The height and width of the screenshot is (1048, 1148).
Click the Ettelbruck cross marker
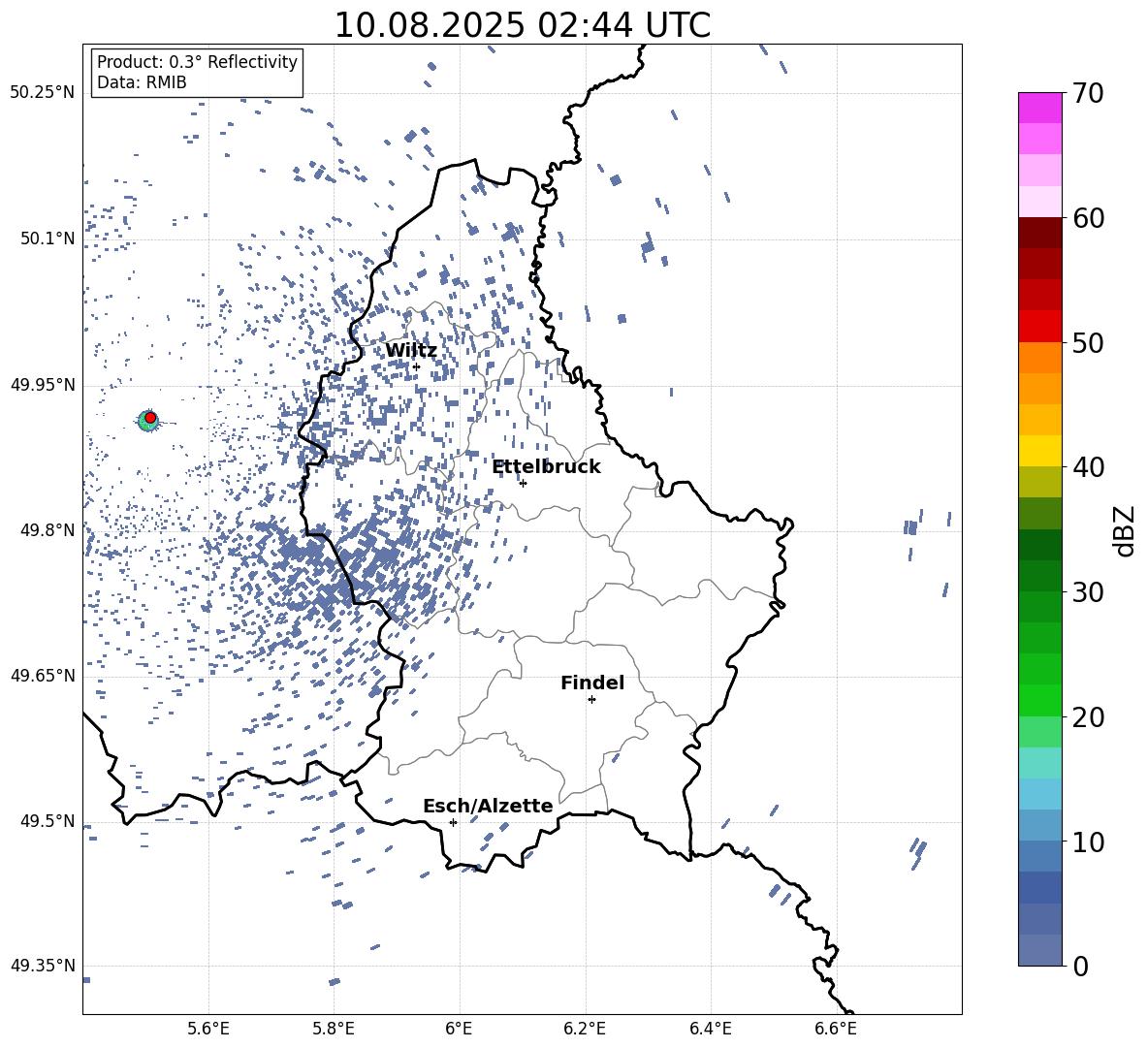click(x=523, y=483)
